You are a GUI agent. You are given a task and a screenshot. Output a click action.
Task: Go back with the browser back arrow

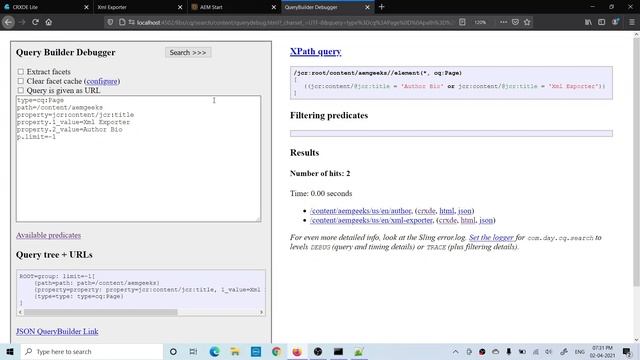pyautogui.click(x=9, y=22)
